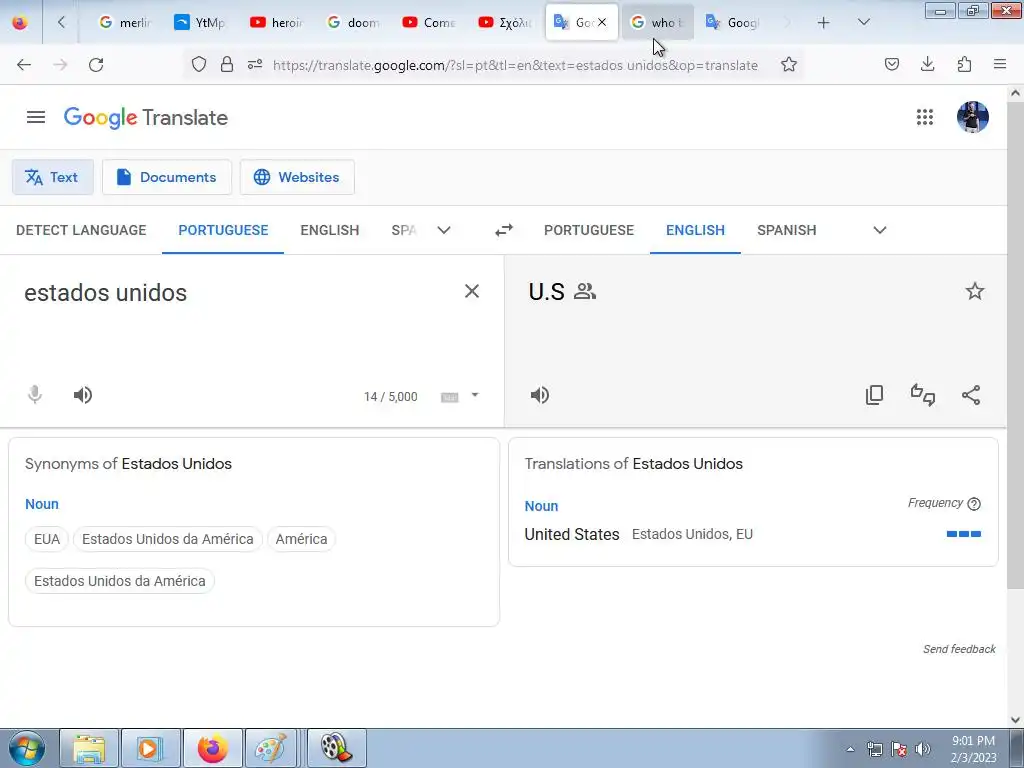1024x768 pixels.
Task: Listen to the source text pronunciation
Action: (82, 395)
